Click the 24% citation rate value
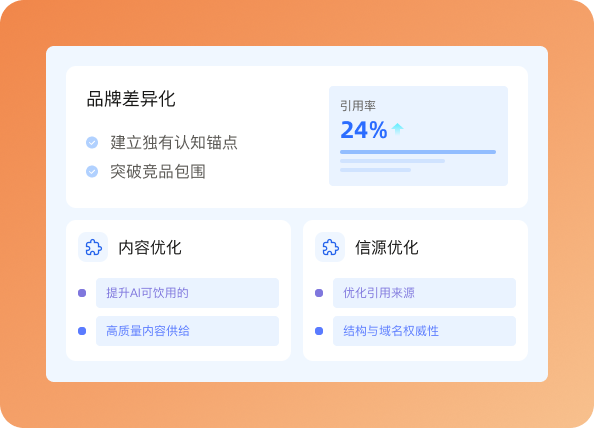This screenshot has width=594, height=428. [x=364, y=130]
